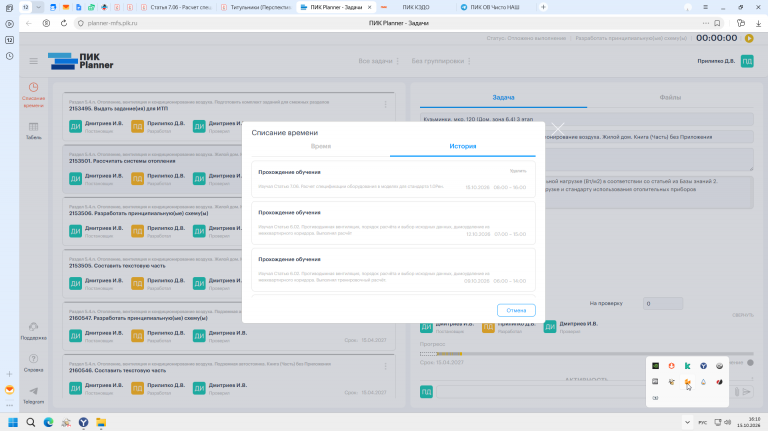Switch to the ПИК КЗДО browser tab
The height and width of the screenshot is (431, 768).
(415, 7)
